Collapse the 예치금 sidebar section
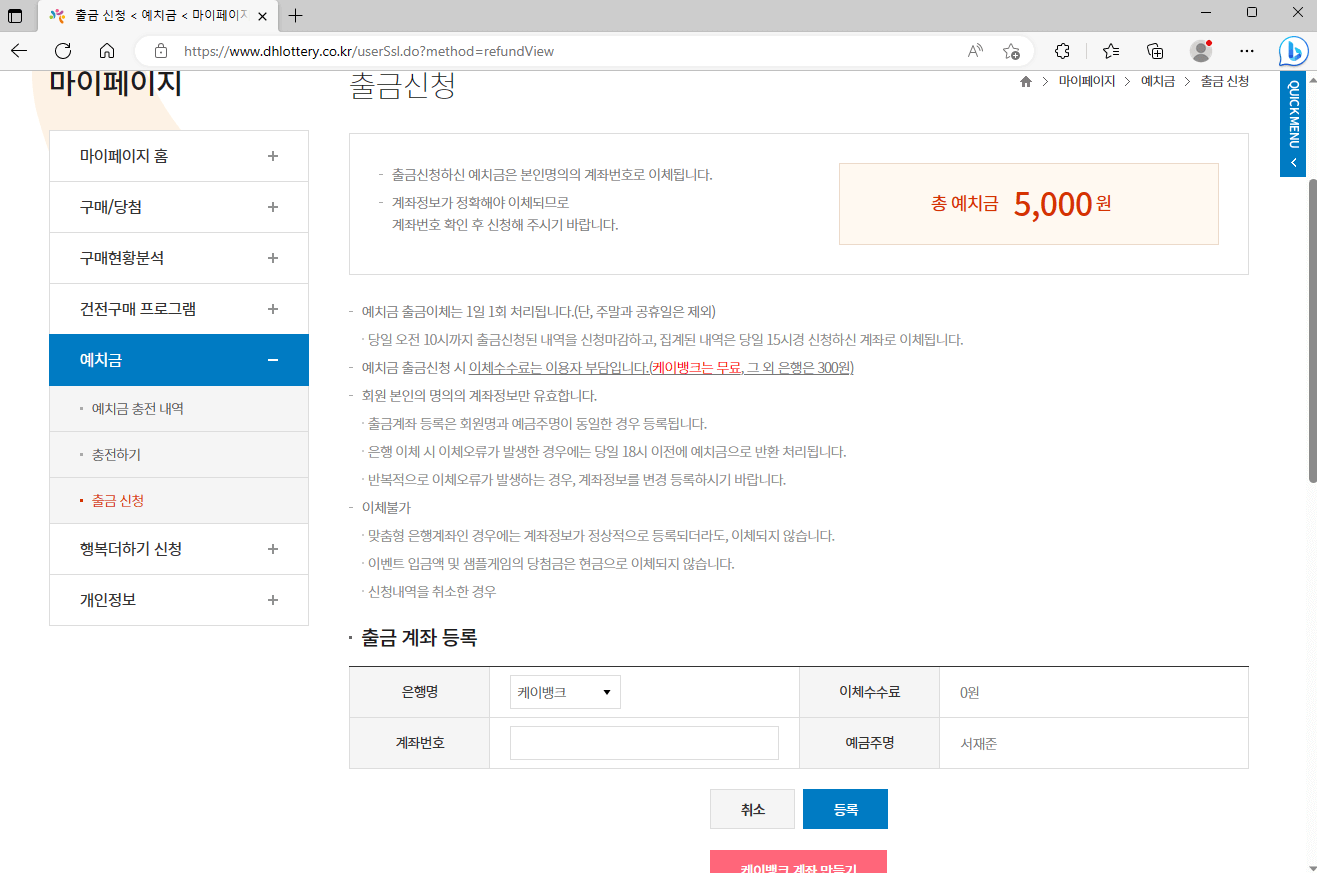Screen dimensions: 1317x873 click(x=272, y=360)
